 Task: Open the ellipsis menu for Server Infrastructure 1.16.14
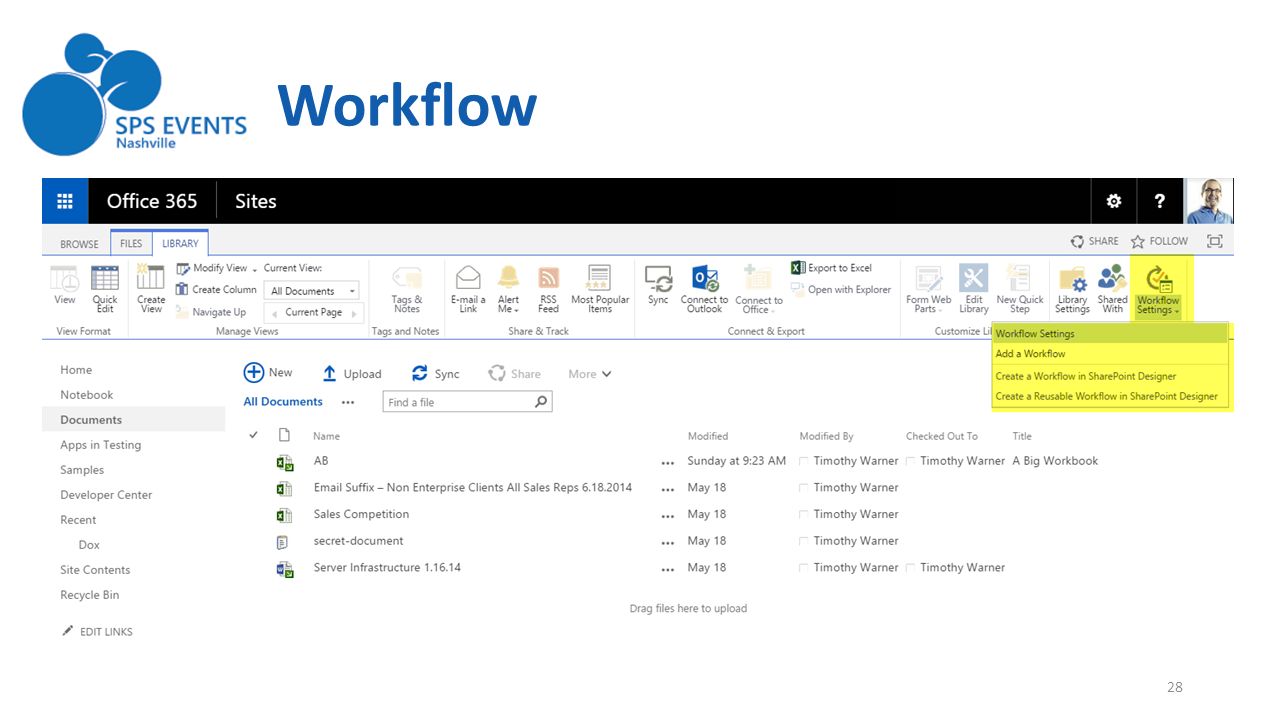668,569
